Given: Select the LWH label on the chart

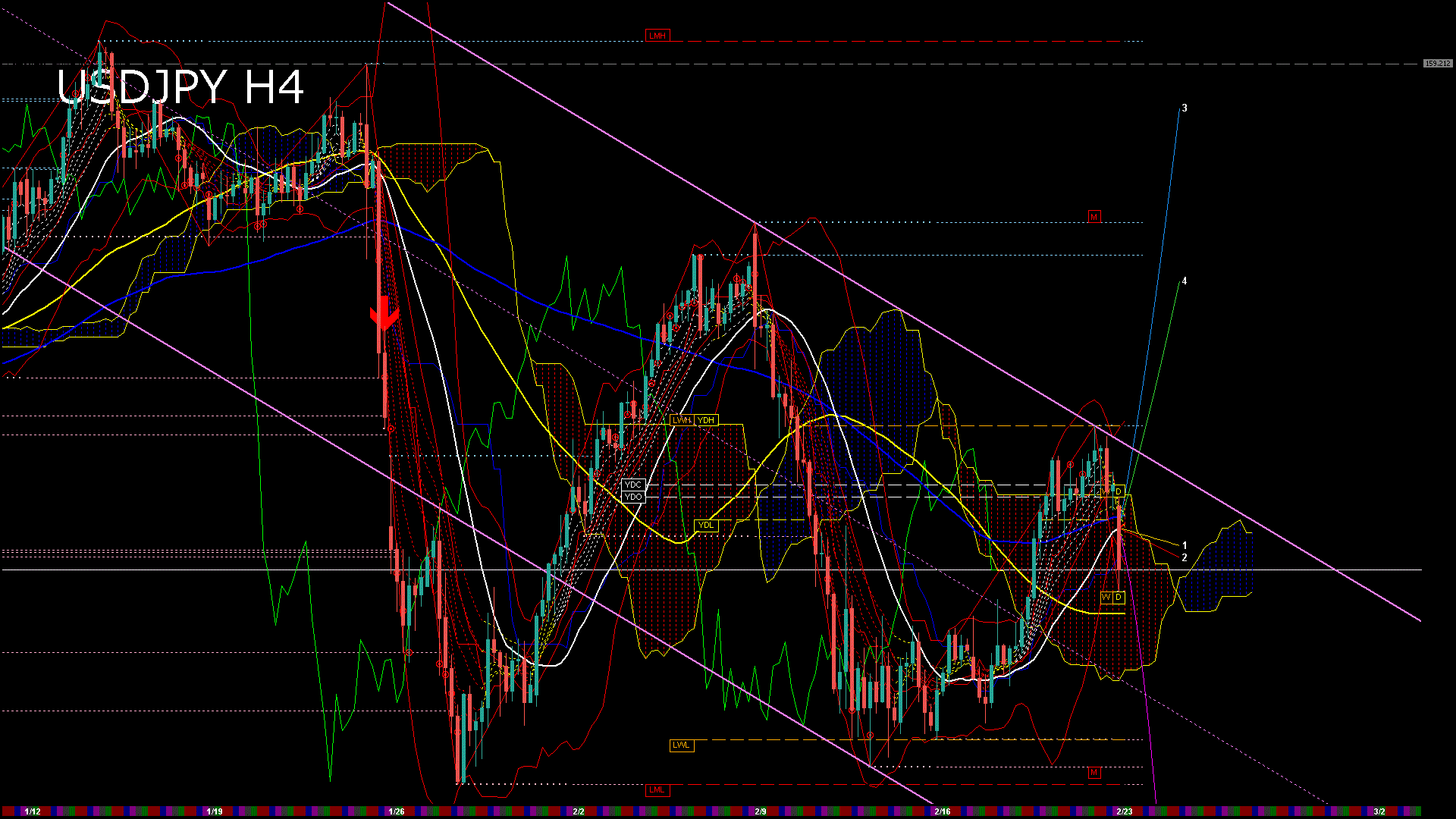Looking at the screenshot, I should pyautogui.click(x=680, y=419).
